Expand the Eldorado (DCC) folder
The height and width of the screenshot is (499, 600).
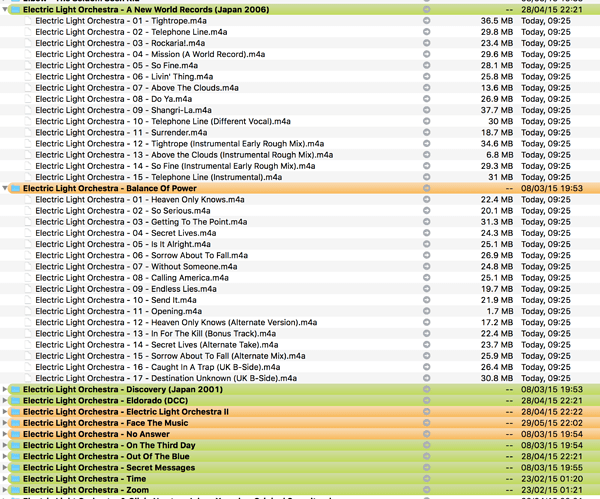[5, 400]
